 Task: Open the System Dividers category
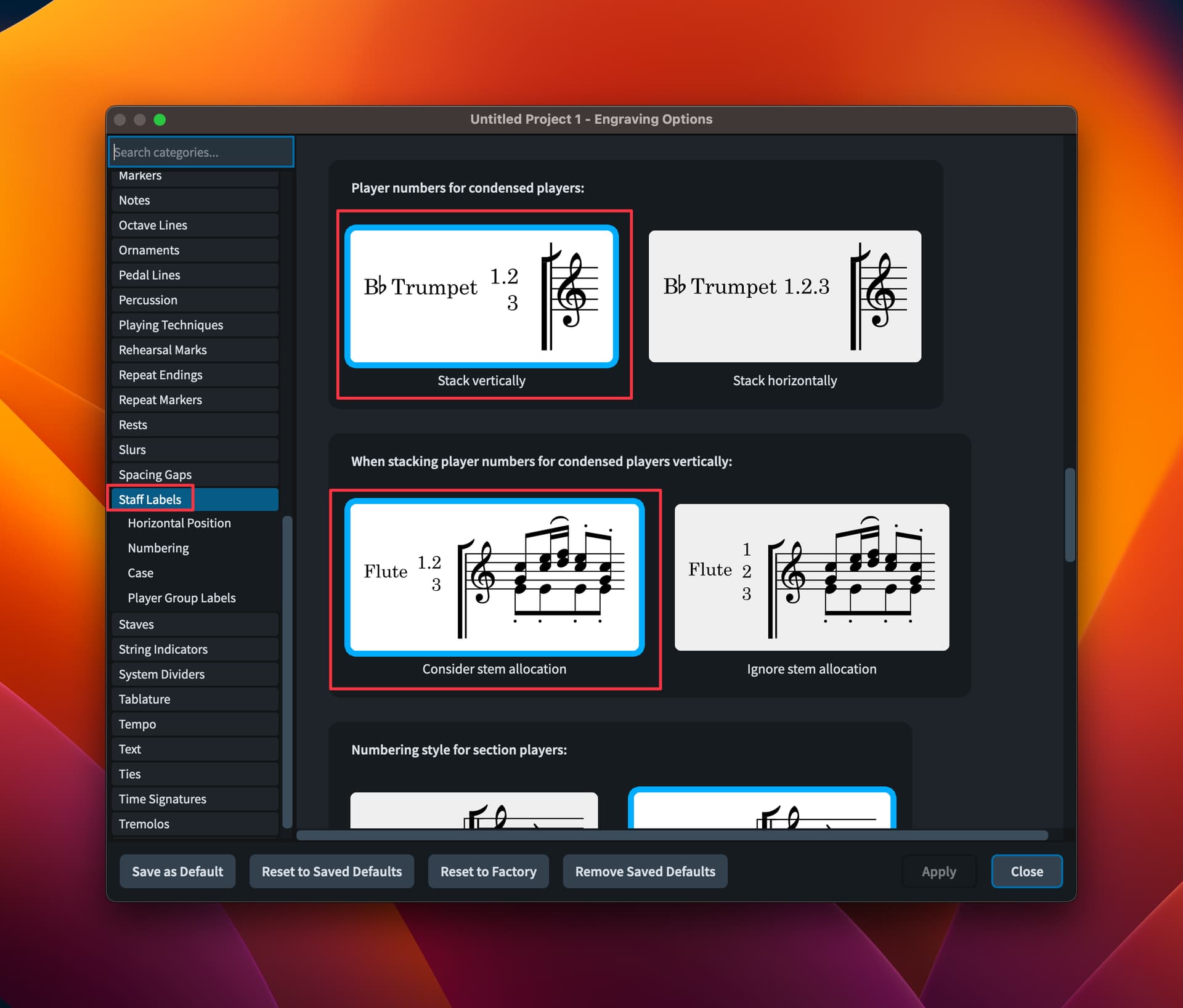195,675
